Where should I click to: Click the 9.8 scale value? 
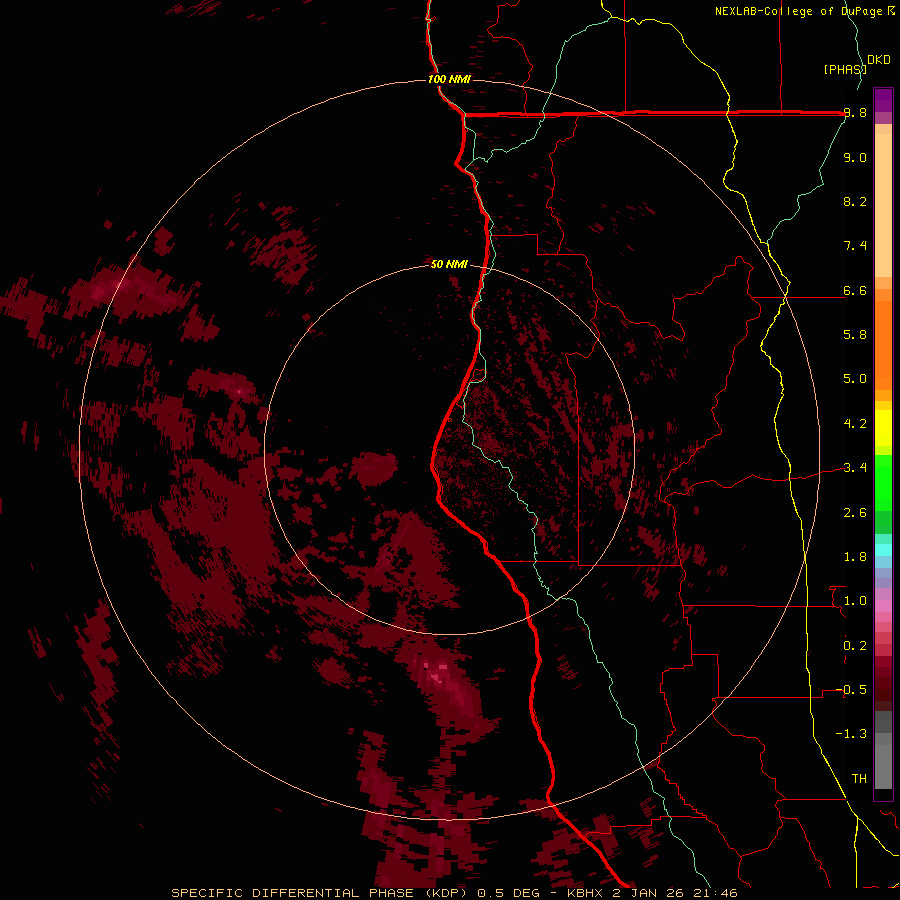855,113
